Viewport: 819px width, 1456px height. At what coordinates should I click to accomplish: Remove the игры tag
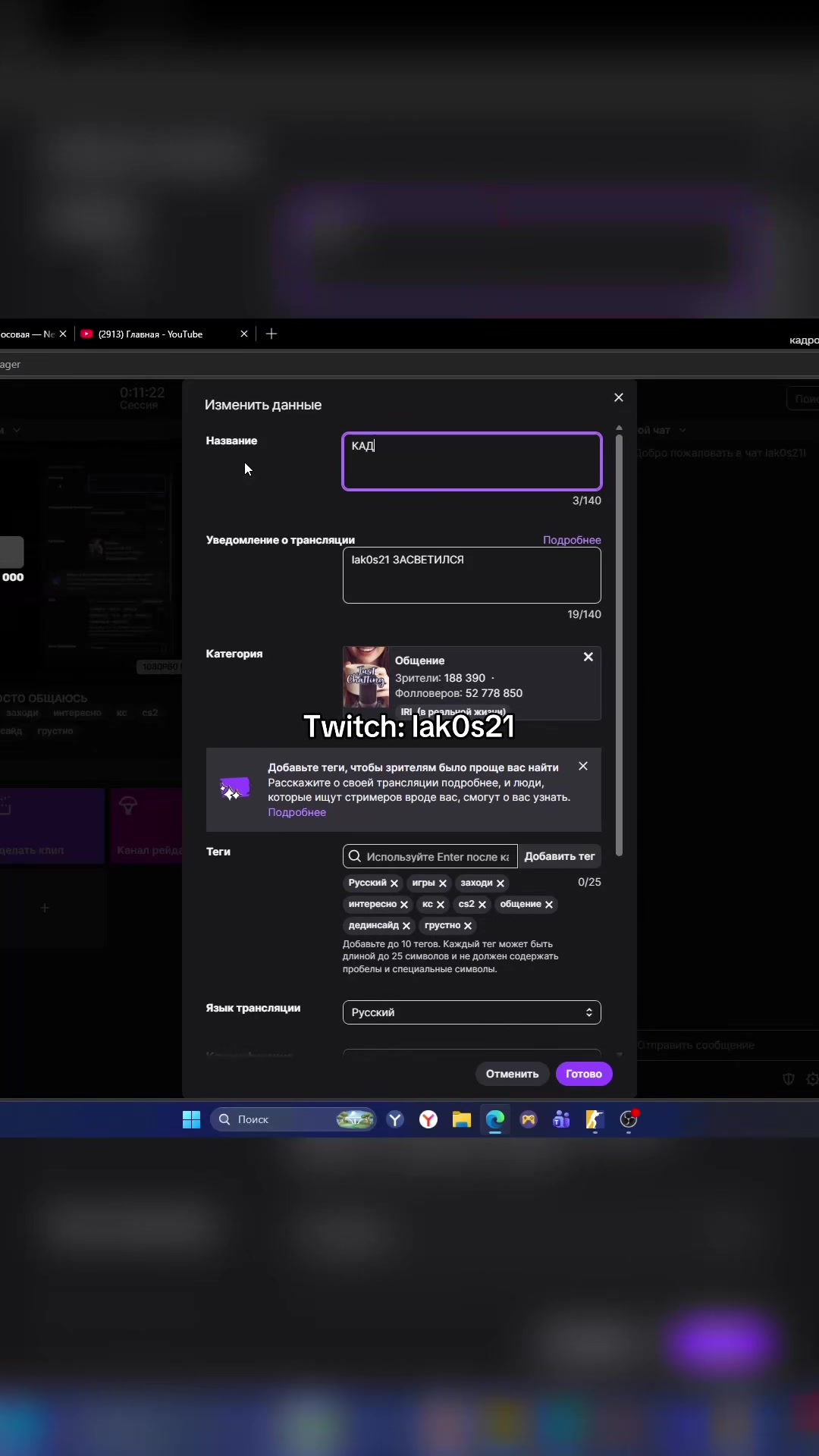point(443,883)
